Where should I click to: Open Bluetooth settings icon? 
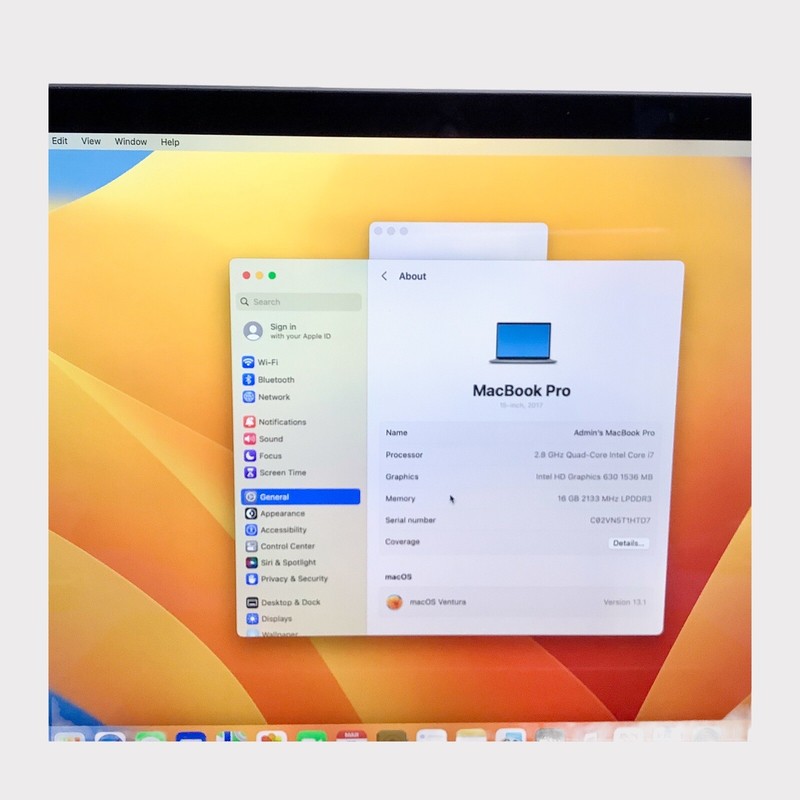(x=248, y=380)
